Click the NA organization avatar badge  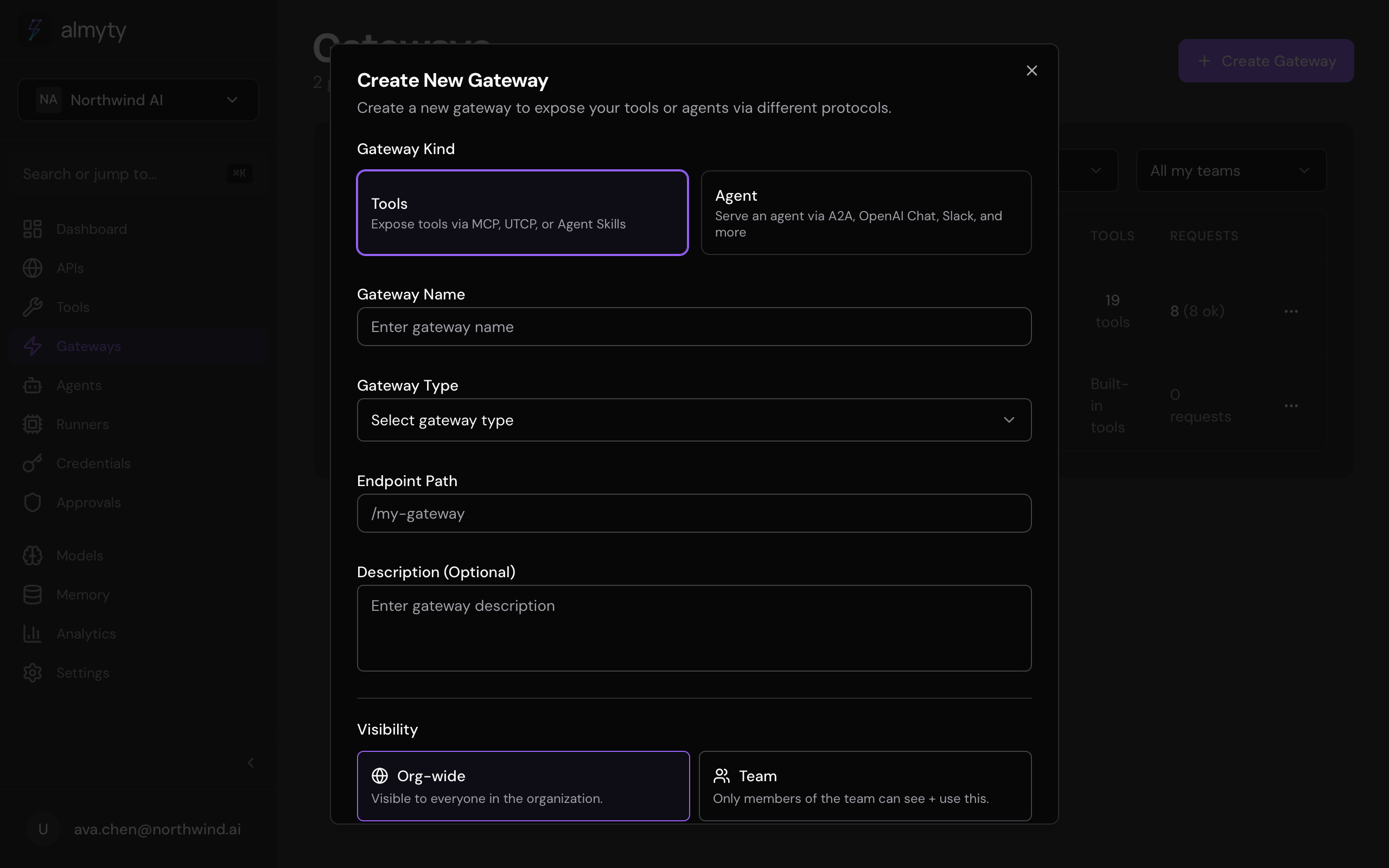pyautogui.click(x=48, y=100)
